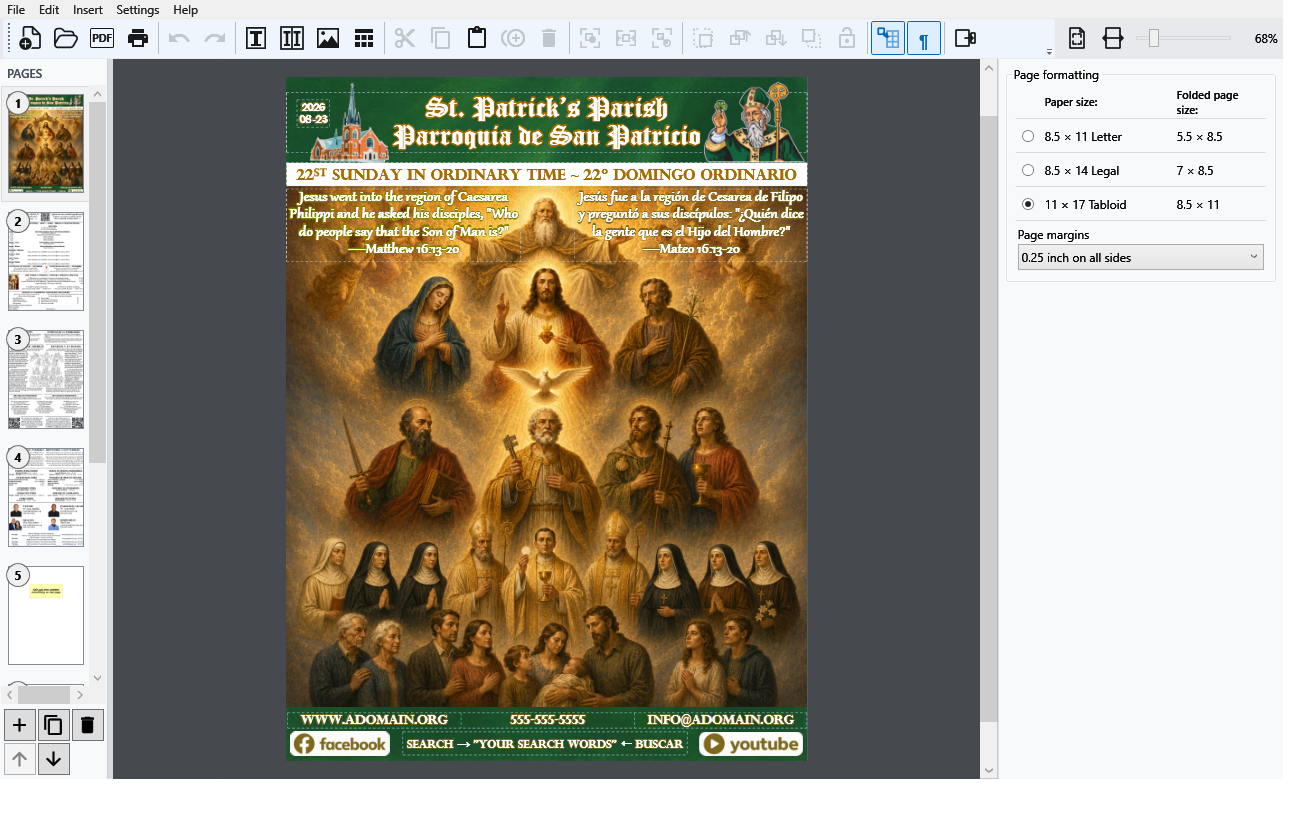Open the toolbar overflow arrow
This screenshot has width=1298, height=816.
click(1049, 51)
